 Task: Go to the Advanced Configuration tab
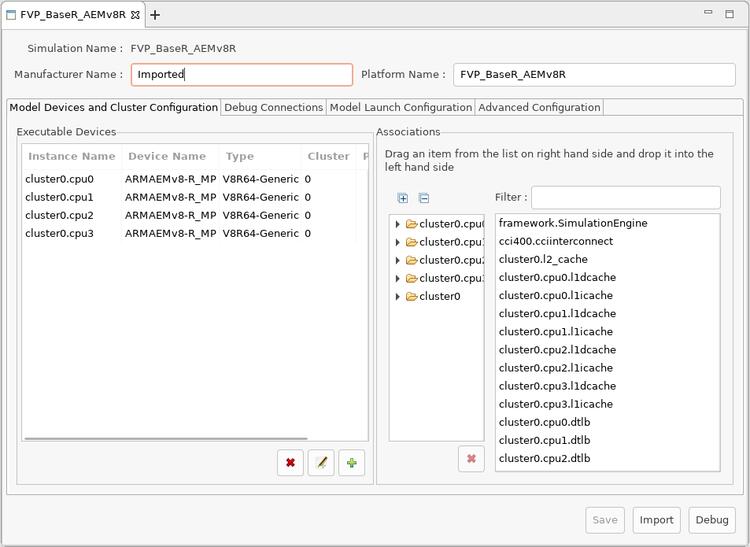pyautogui.click(x=539, y=107)
